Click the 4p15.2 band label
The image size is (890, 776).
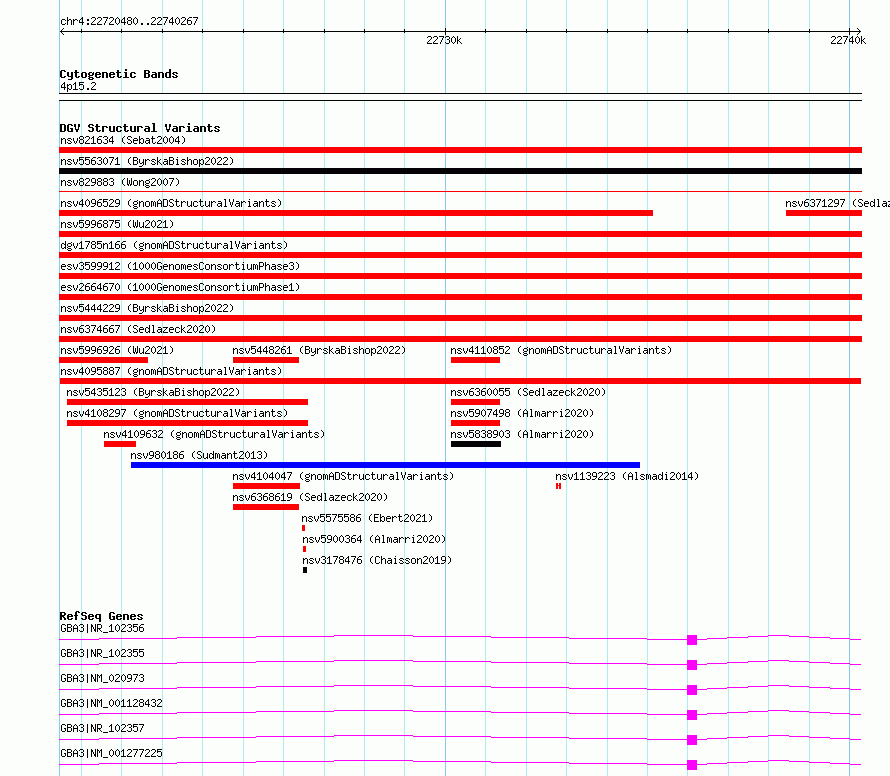78,86
